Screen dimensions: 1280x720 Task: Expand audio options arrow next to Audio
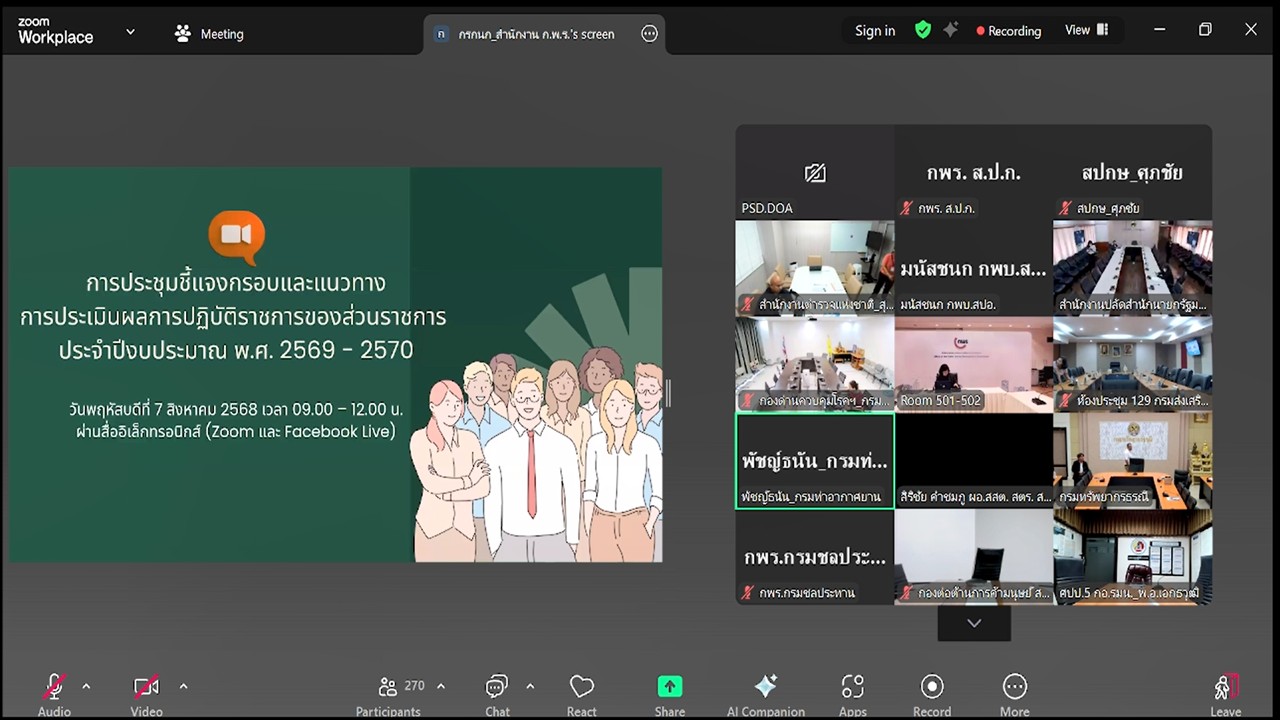[x=86, y=686]
